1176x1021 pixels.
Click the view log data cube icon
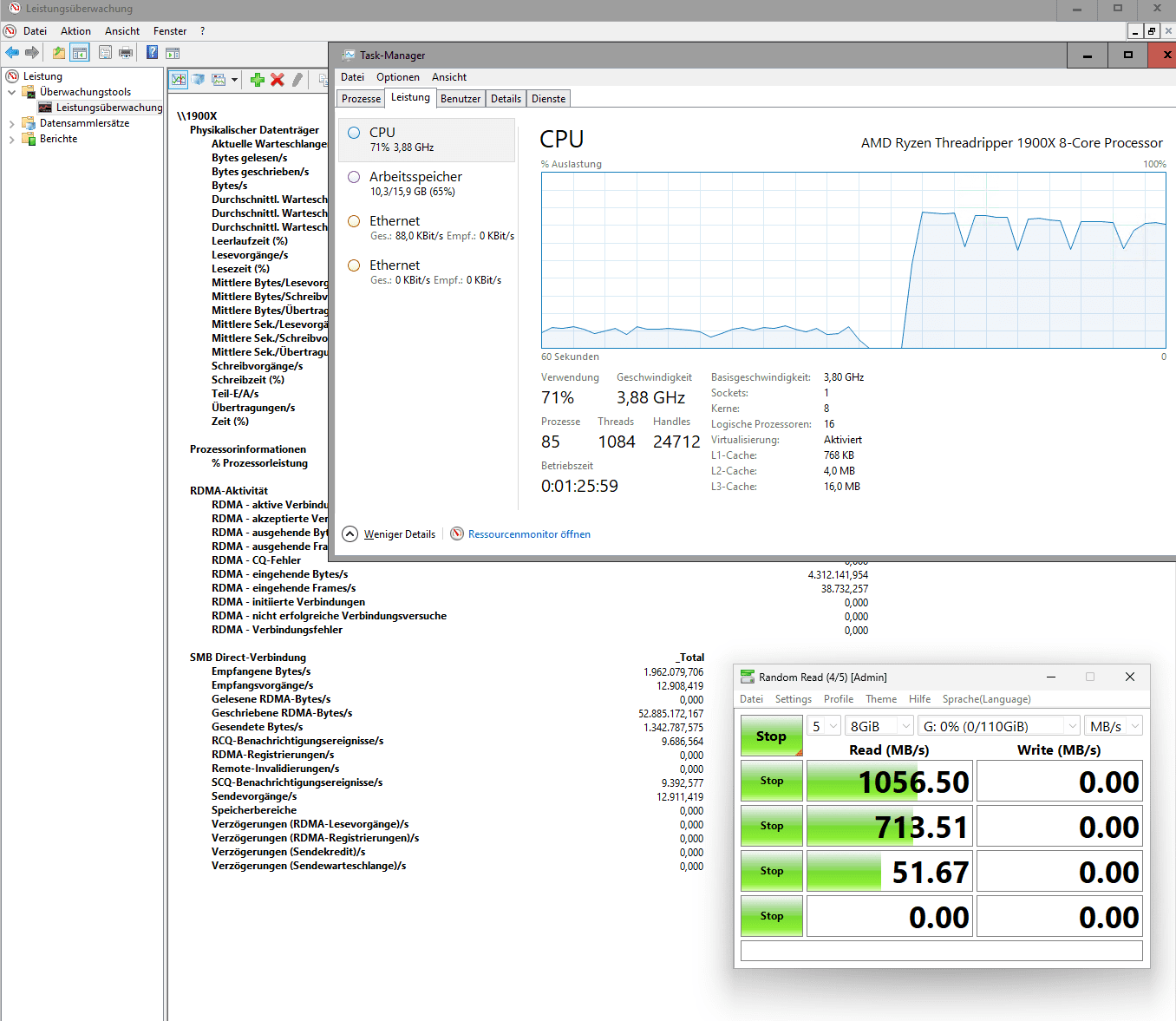click(x=198, y=80)
